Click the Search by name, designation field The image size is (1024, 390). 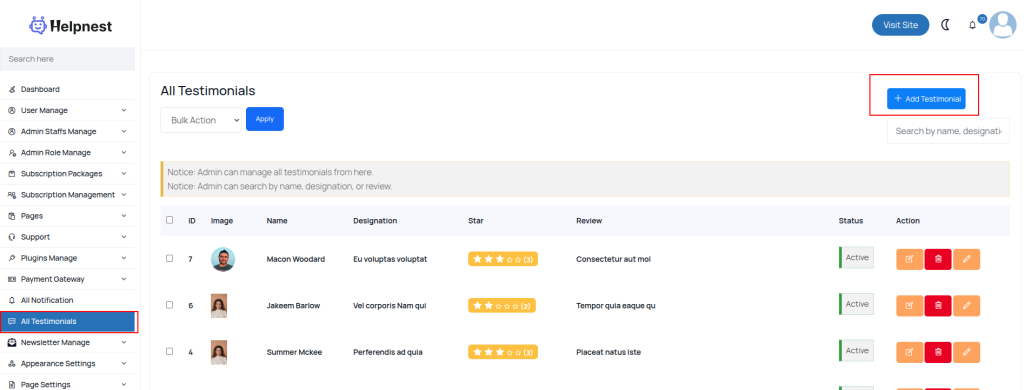point(948,131)
